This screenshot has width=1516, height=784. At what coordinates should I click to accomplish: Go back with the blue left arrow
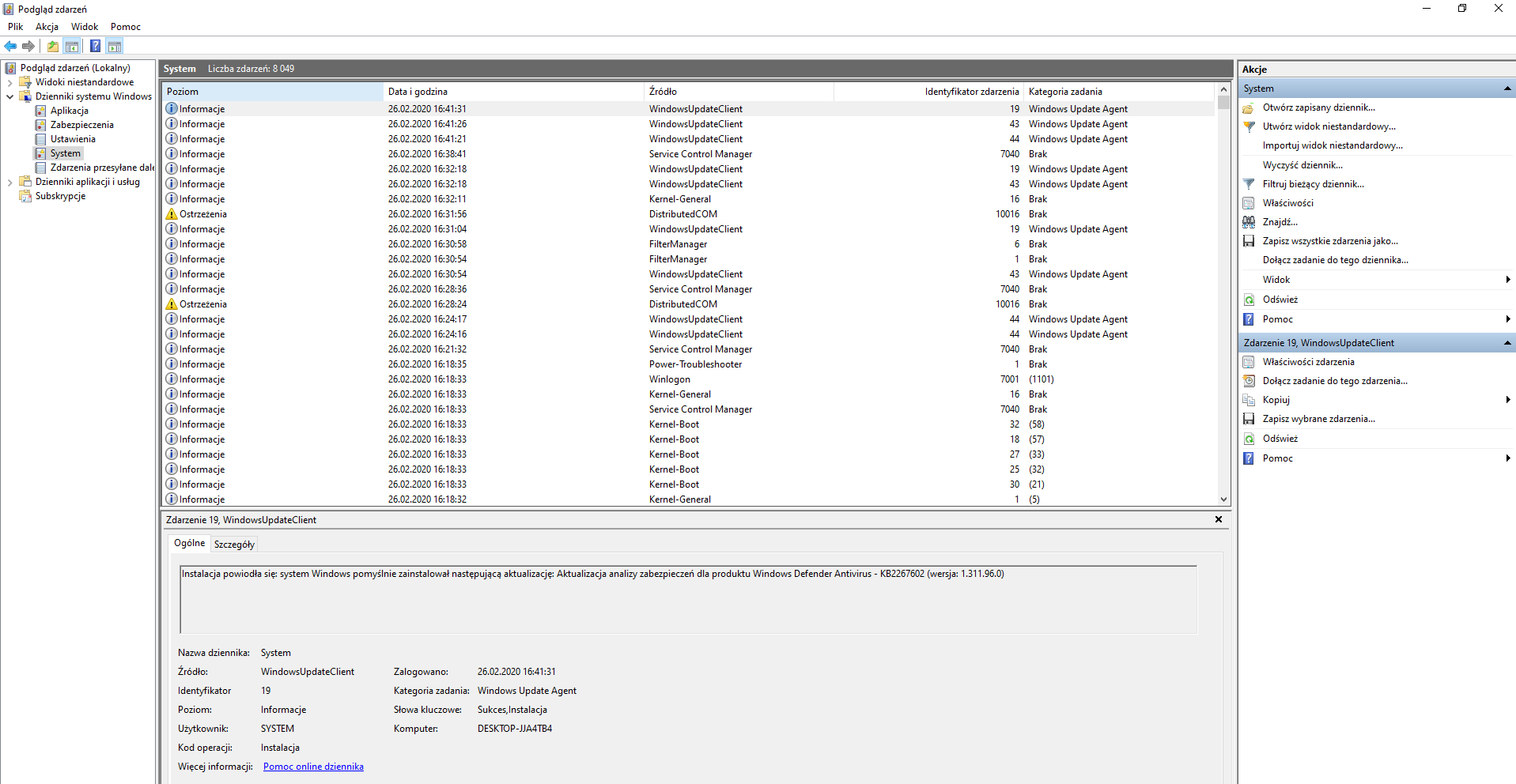[x=10, y=46]
